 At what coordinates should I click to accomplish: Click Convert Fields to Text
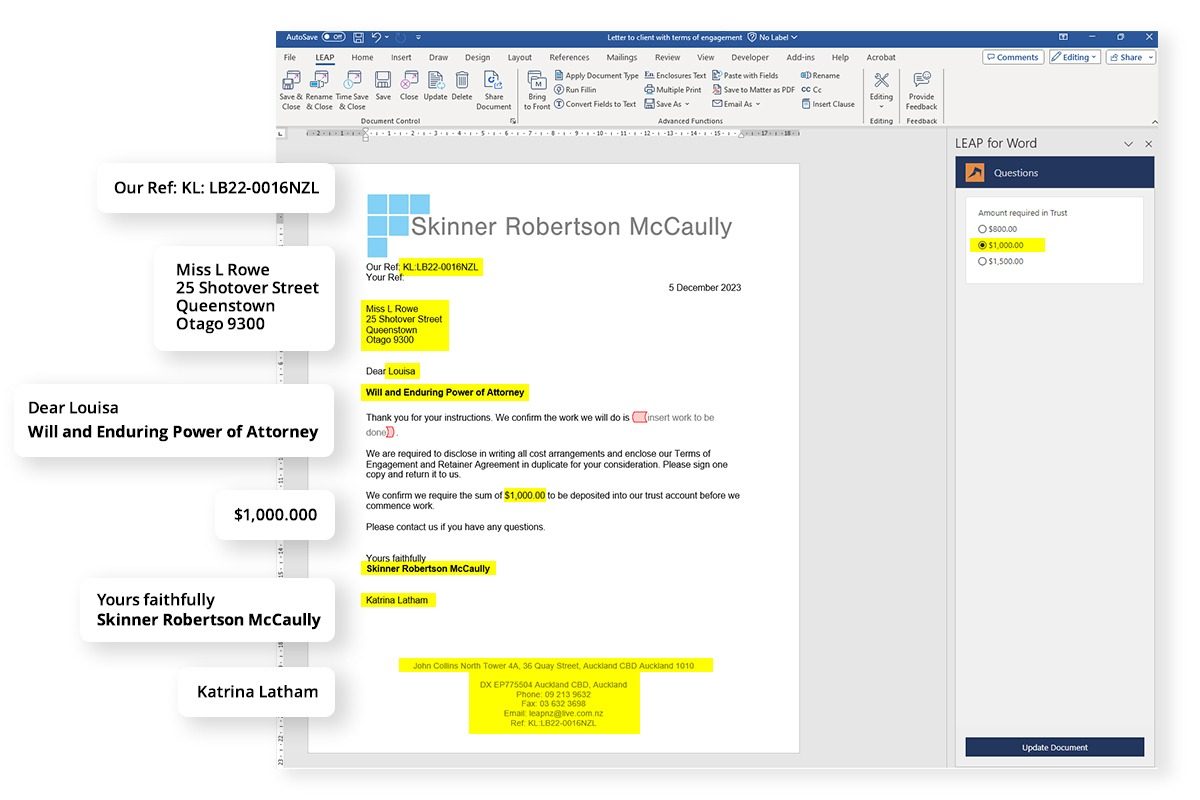pos(595,104)
